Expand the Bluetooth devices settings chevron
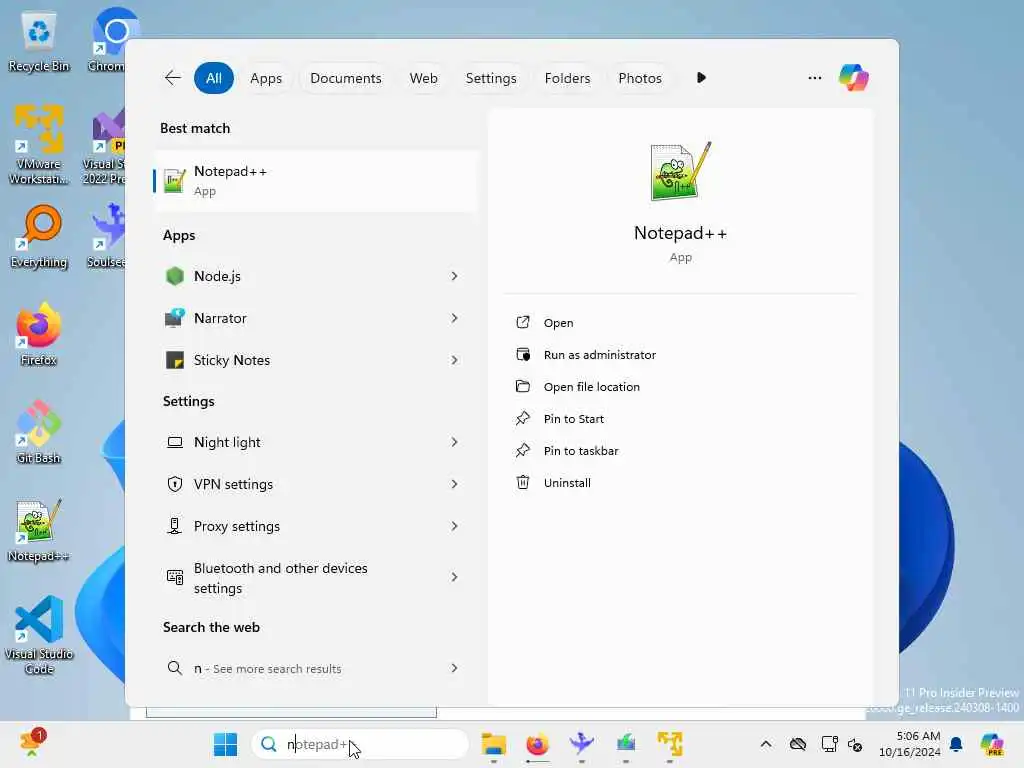The width and height of the screenshot is (1024, 768). point(454,577)
